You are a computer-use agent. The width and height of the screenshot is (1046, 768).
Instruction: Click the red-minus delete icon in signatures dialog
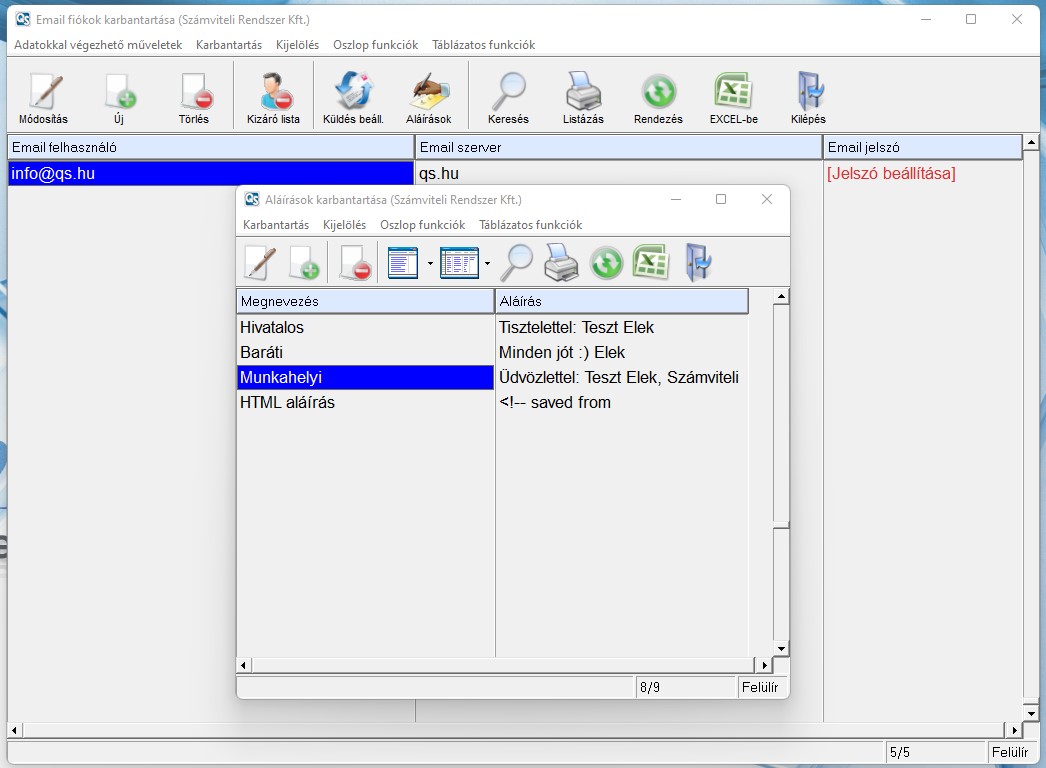tap(354, 263)
